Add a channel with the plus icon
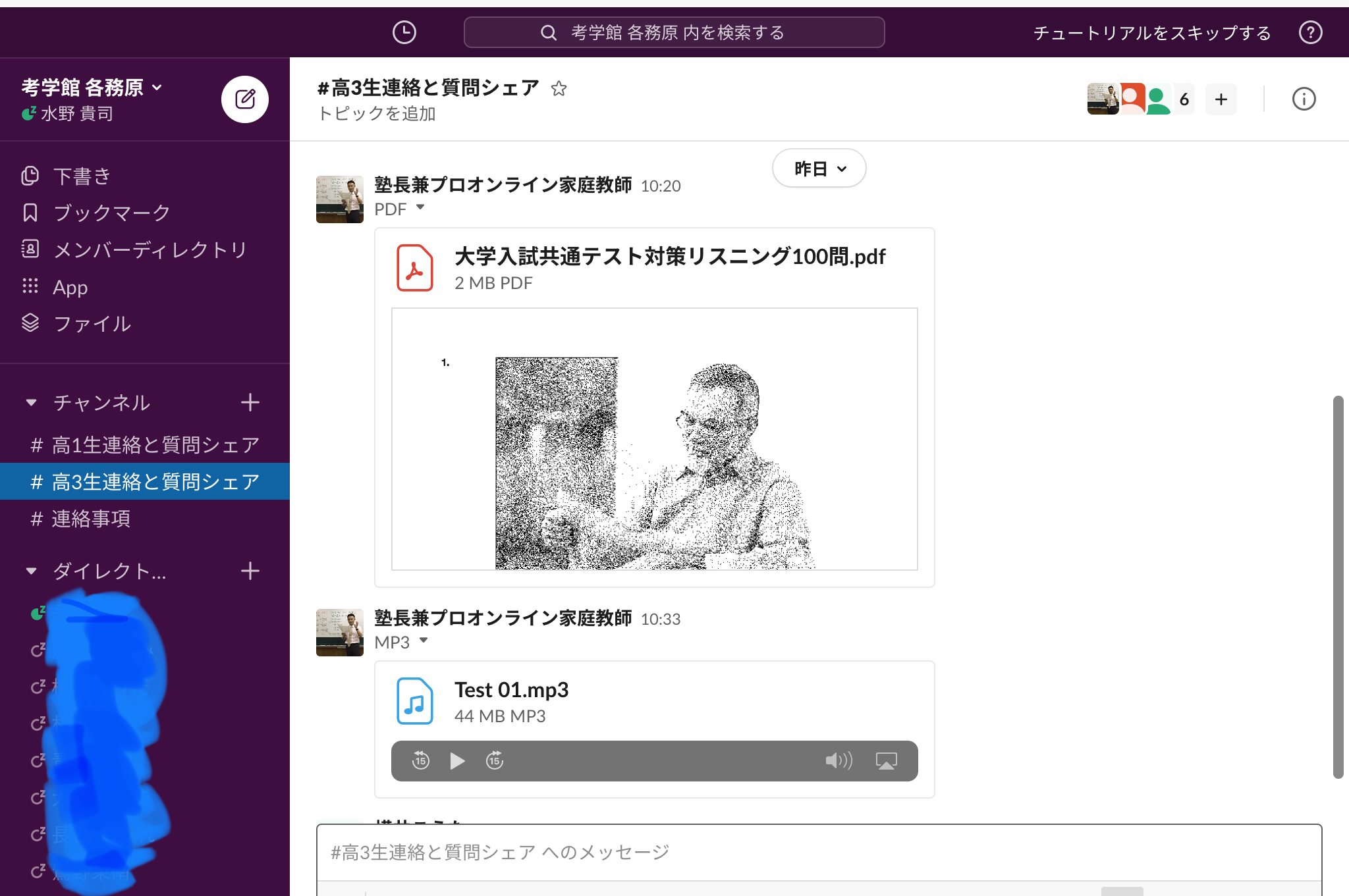The width and height of the screenshot is (1349, 896). tap(250, 402)
